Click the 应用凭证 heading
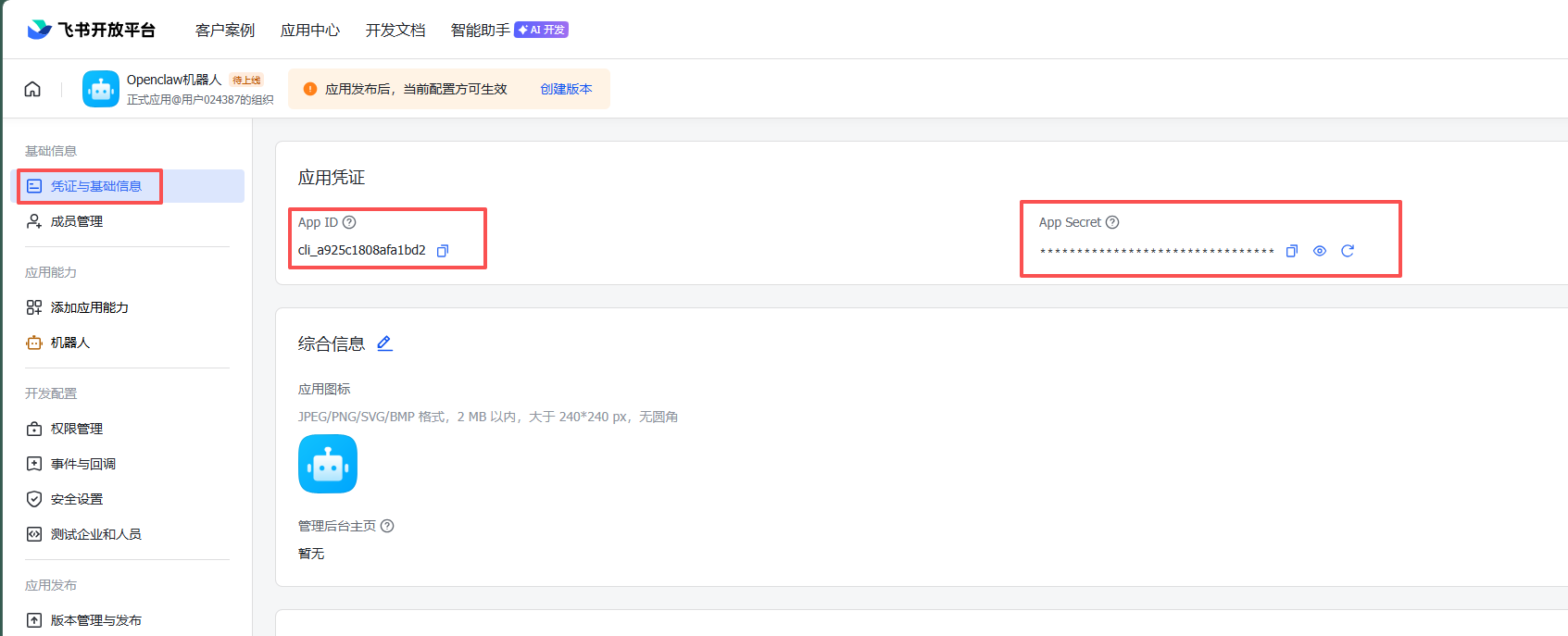Viewport: 1568px width, 636px height. 332,178
